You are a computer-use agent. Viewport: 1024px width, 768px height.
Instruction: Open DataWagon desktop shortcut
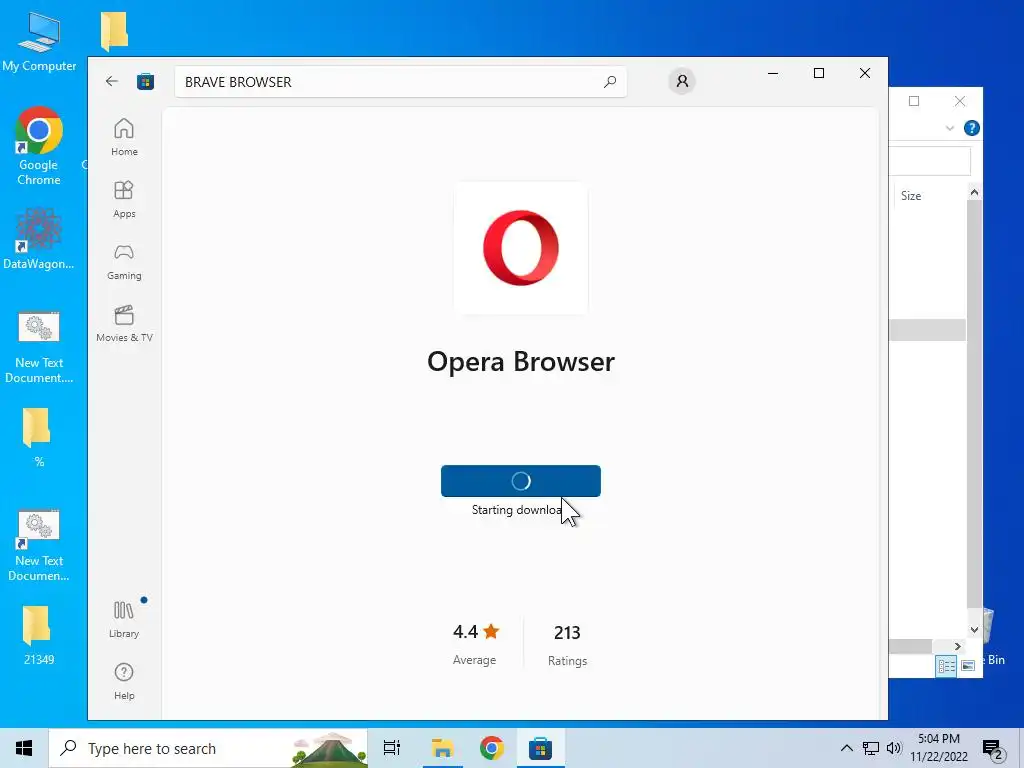(39, 238)
